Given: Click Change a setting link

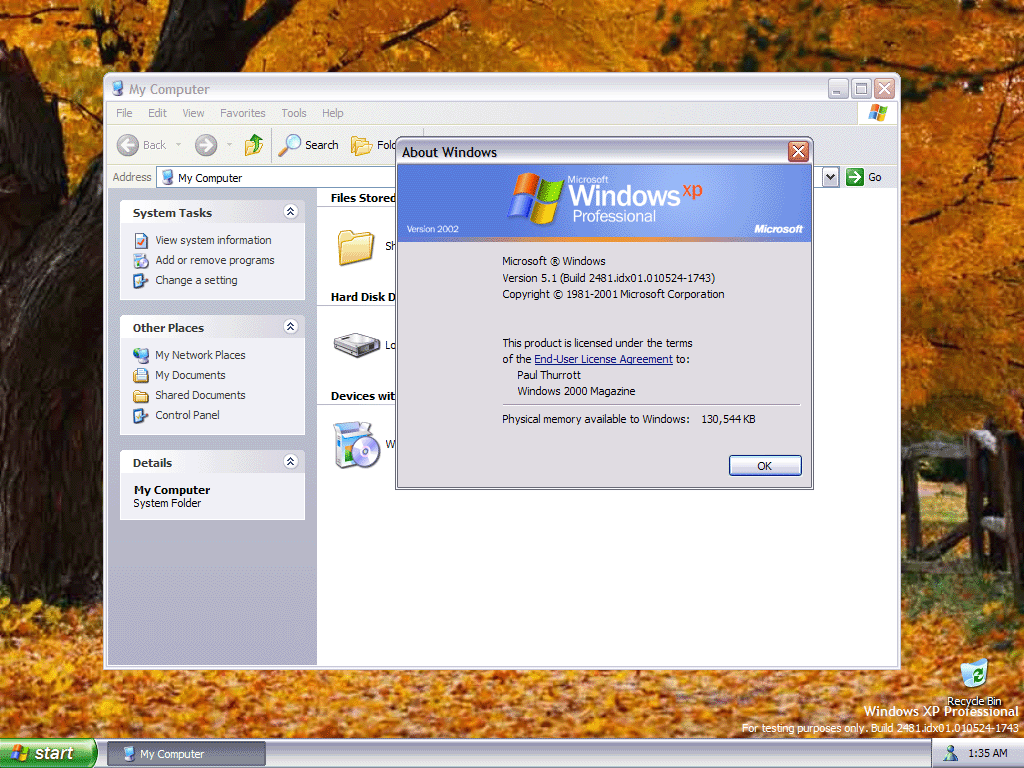Looking at the screenshot, I should [x=197, y=280].
